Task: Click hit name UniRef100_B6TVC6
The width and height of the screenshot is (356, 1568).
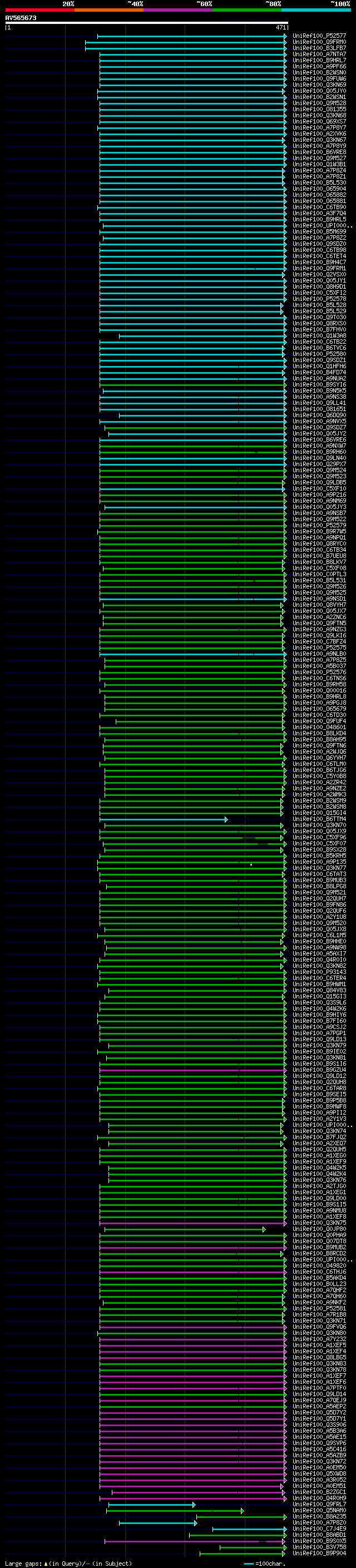Action: [x=319, y=348]
